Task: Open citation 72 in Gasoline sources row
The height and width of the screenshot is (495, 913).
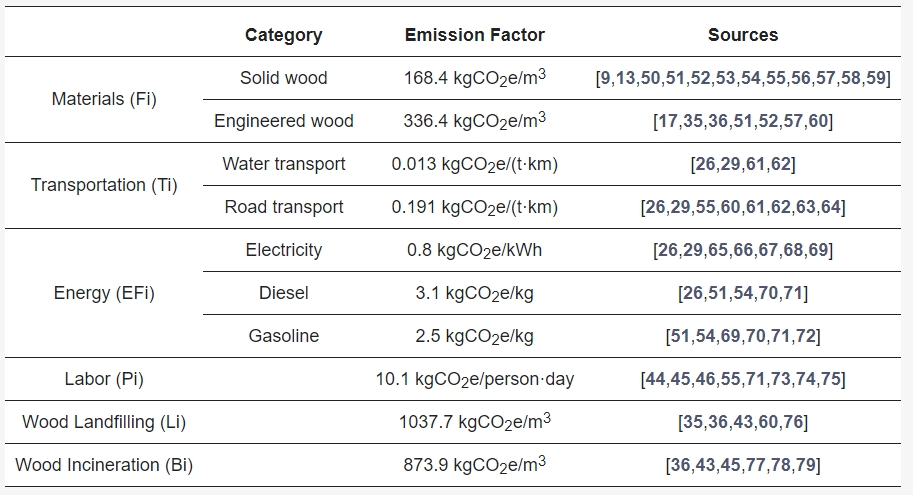Action: click(806, 336)
